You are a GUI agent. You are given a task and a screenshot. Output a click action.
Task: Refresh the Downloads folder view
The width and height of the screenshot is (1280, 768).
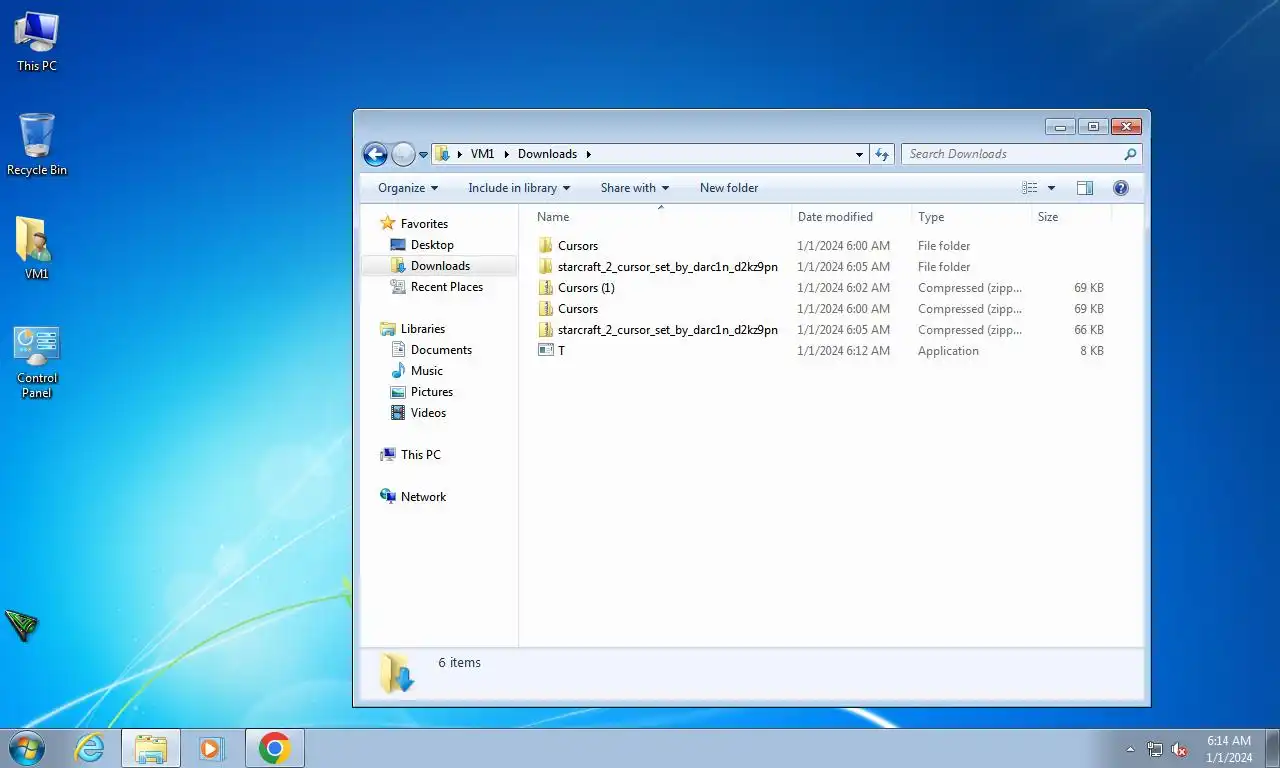[x=882, y=154]
